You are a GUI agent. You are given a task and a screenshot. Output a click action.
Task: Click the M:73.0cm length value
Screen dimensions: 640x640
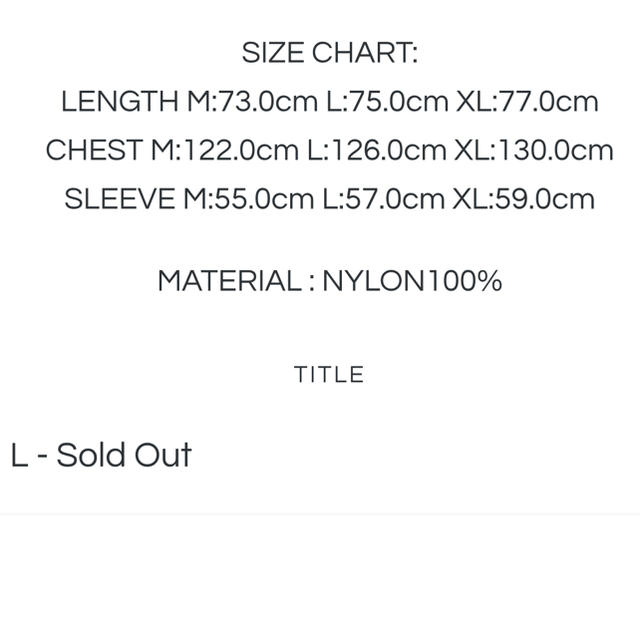[x=252, y=101]
